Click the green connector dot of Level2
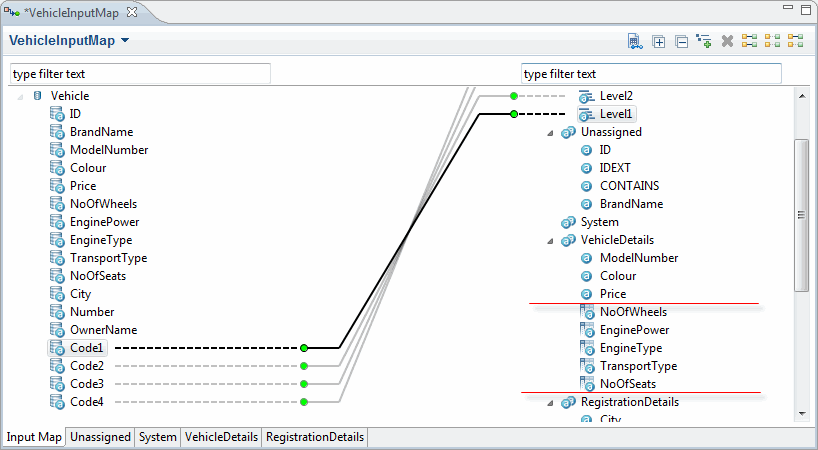Image resolution: width=818 pixels, height=450 pixels. pos(514,96)
